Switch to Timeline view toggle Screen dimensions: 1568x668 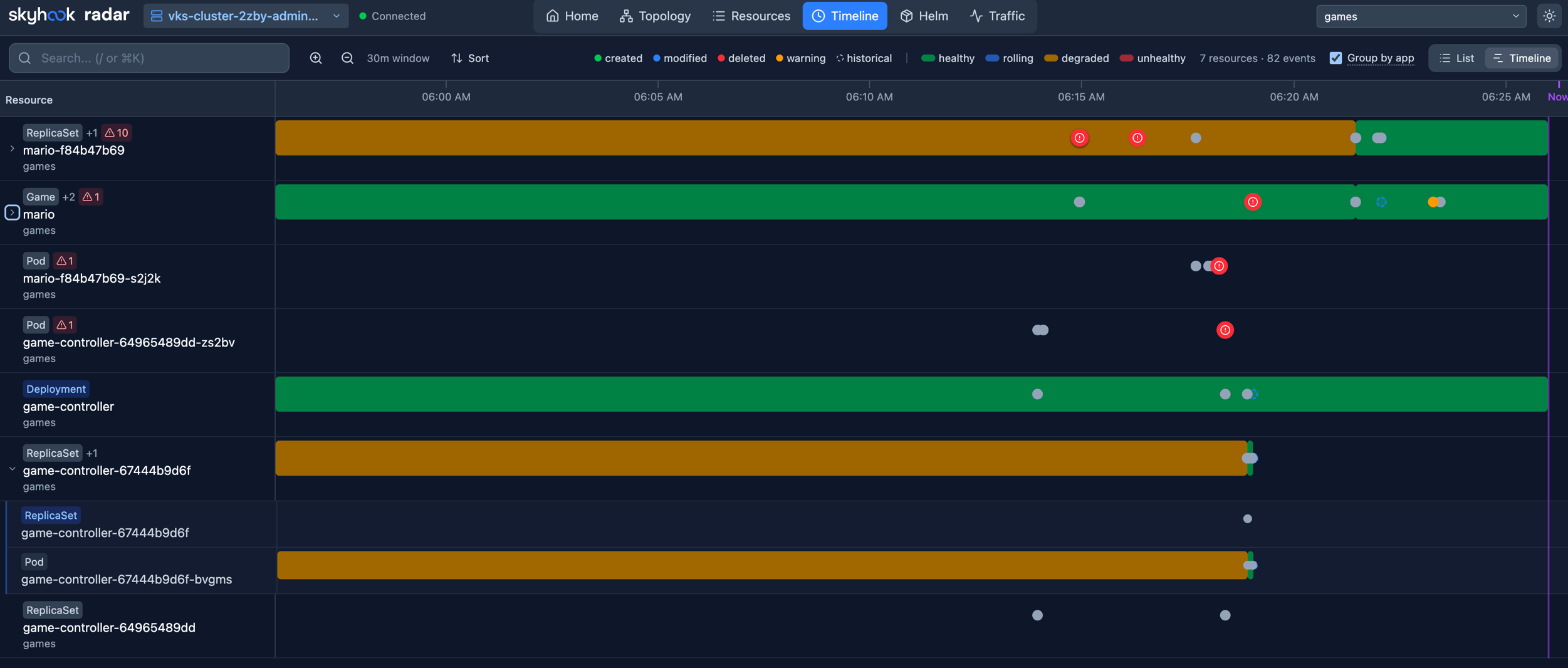pos(1522,58)
